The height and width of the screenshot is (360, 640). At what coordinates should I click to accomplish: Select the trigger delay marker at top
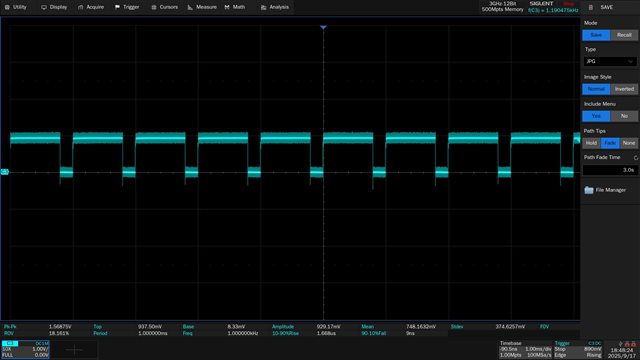(x=323, y=27)
